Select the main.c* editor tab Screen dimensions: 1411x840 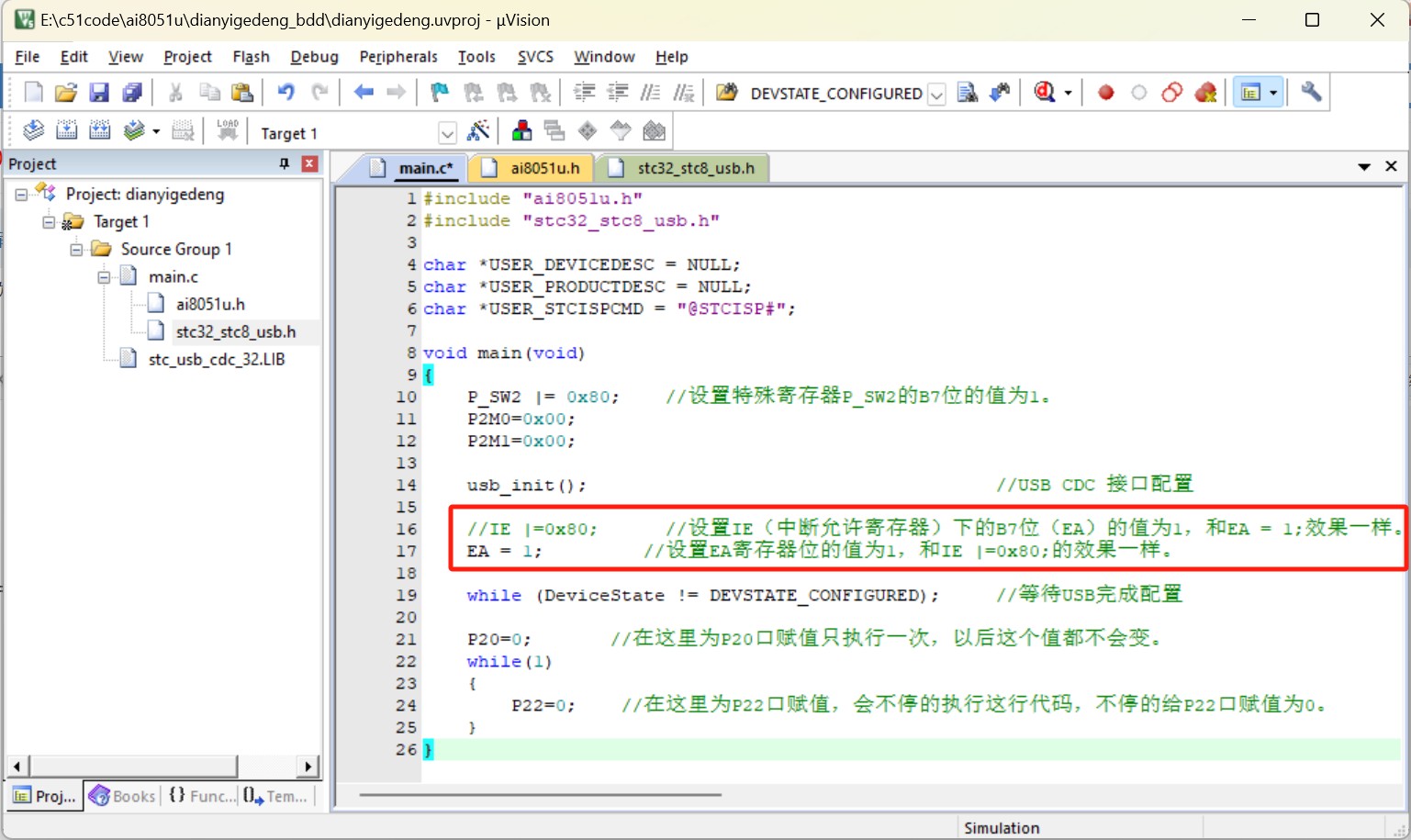(413, 168)
